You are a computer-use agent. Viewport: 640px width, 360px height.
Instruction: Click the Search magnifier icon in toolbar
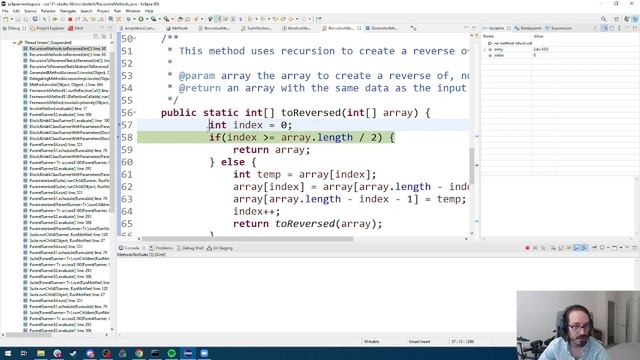603,19
